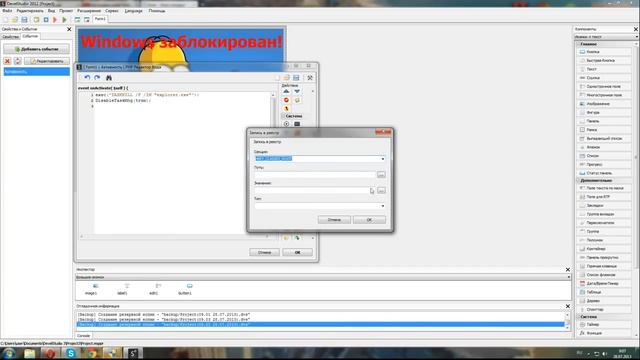Select the image1 object in the inspector
640x360 pixels.
91,289
